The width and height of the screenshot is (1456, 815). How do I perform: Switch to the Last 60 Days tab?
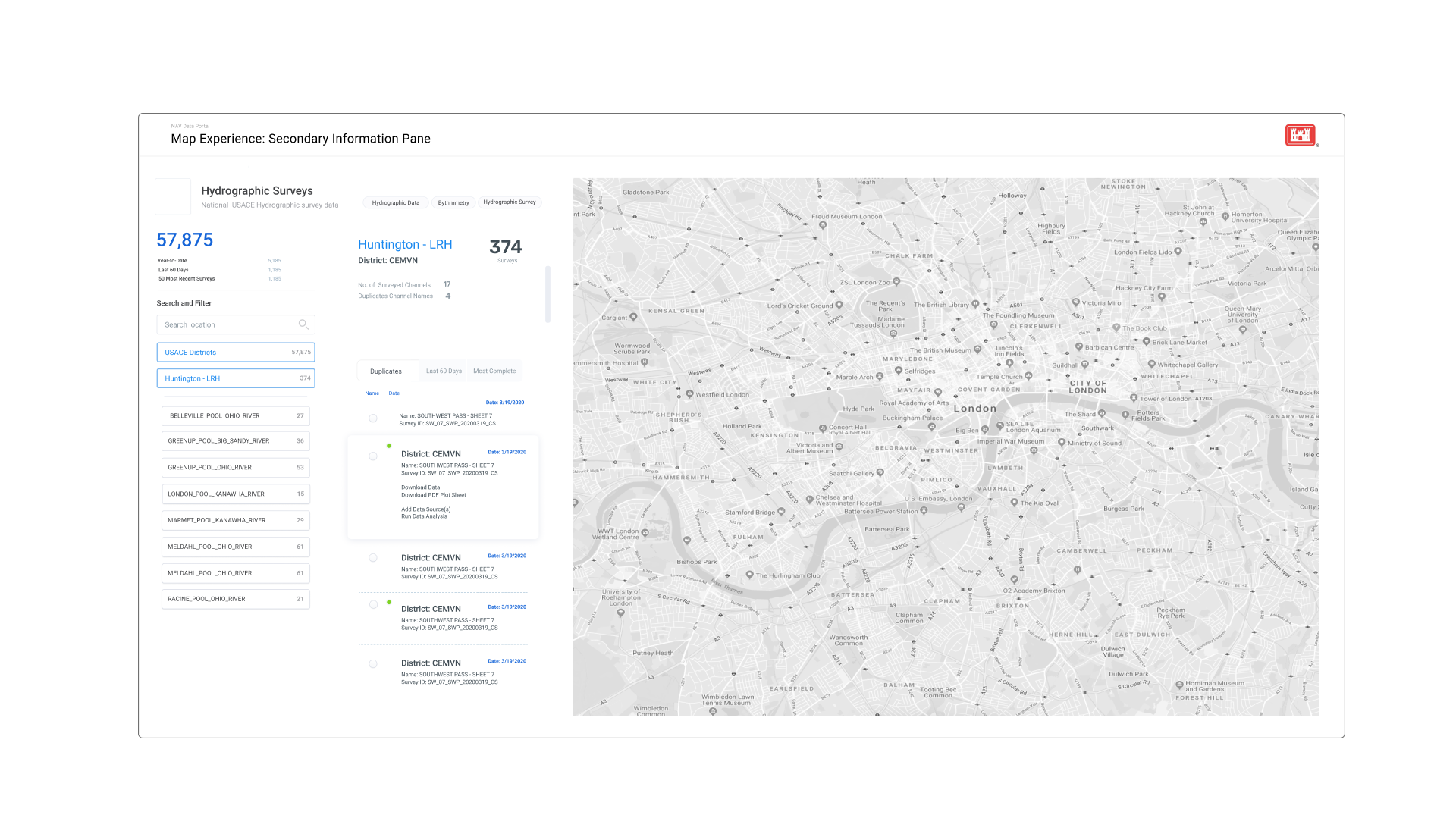[444, 371]
